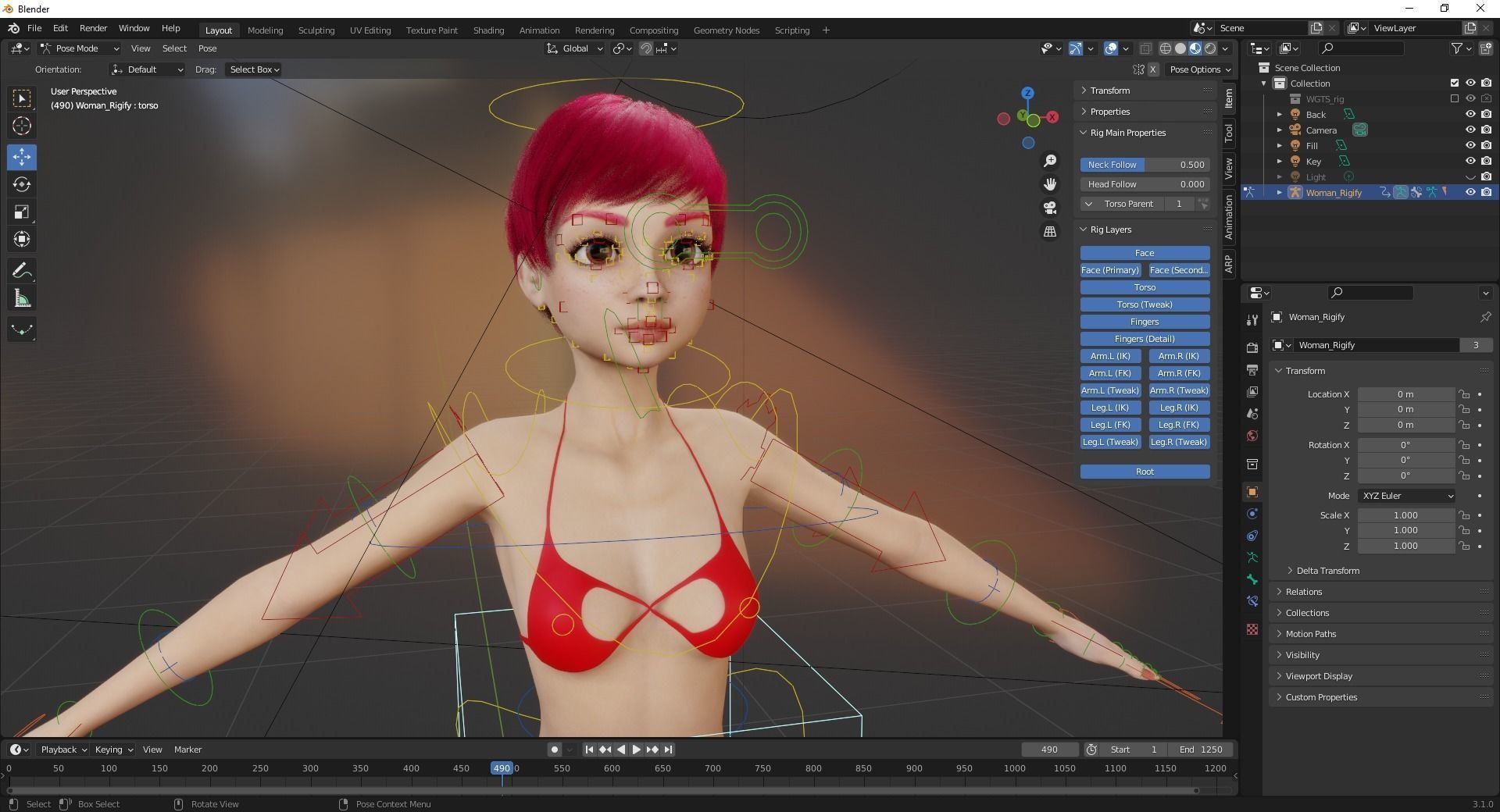1500x812 pixels.
Task: Play the animation in reverse
Action: point(620,750)
